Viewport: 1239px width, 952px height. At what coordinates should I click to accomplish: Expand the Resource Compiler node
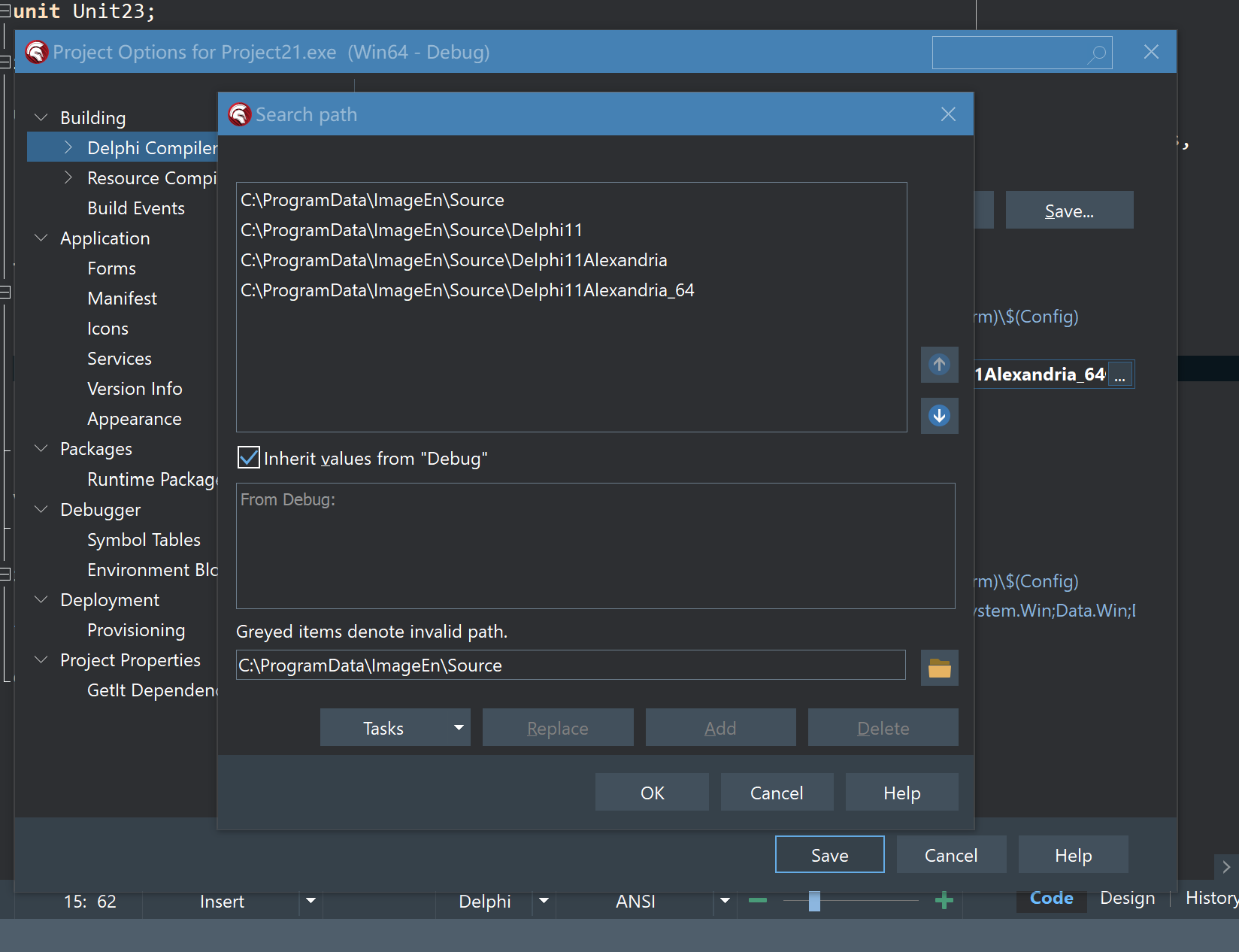click(x=68, y=178)
